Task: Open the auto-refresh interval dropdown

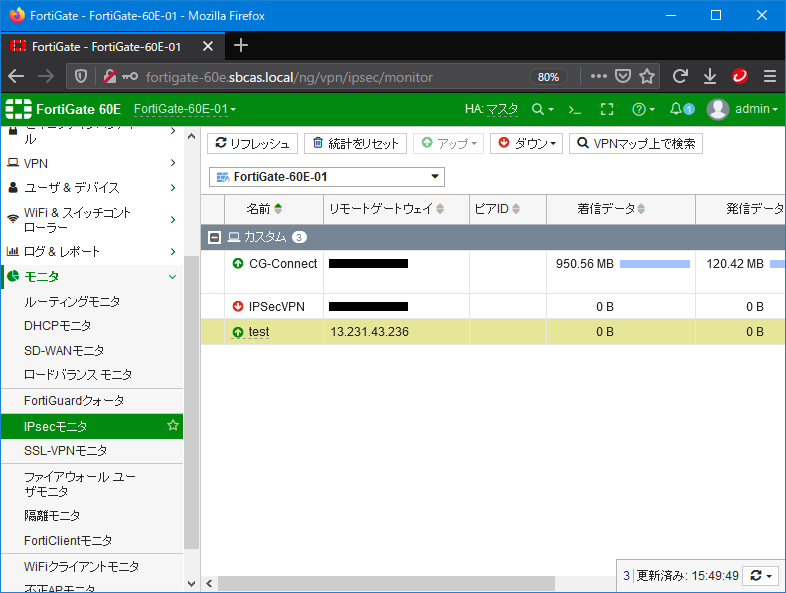Action: [761, 576]
